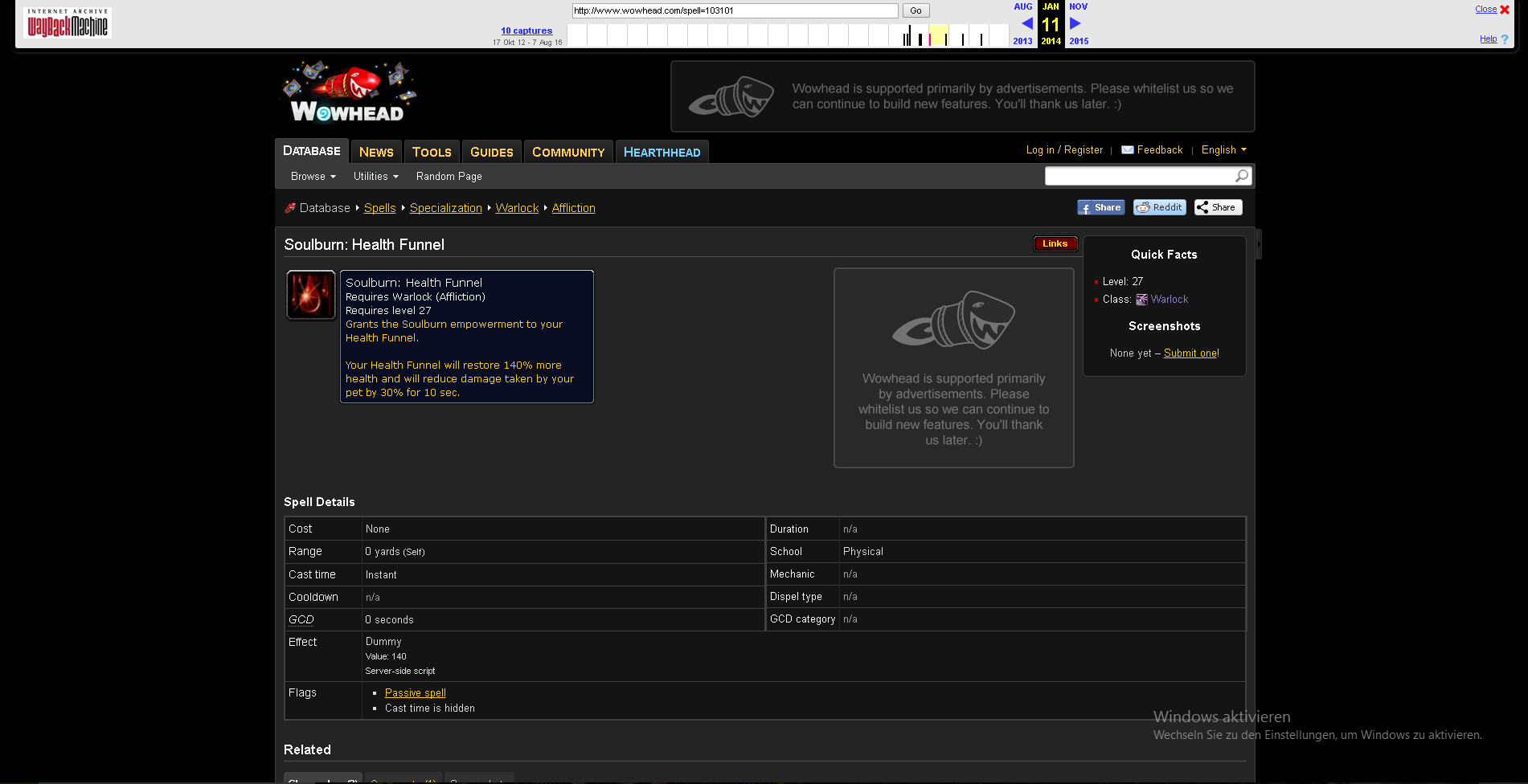Image resolution: width=1528 pixels, height=784 pixels.
Task: Click the Wayback Help link
Action: [x=1489, y=39]
